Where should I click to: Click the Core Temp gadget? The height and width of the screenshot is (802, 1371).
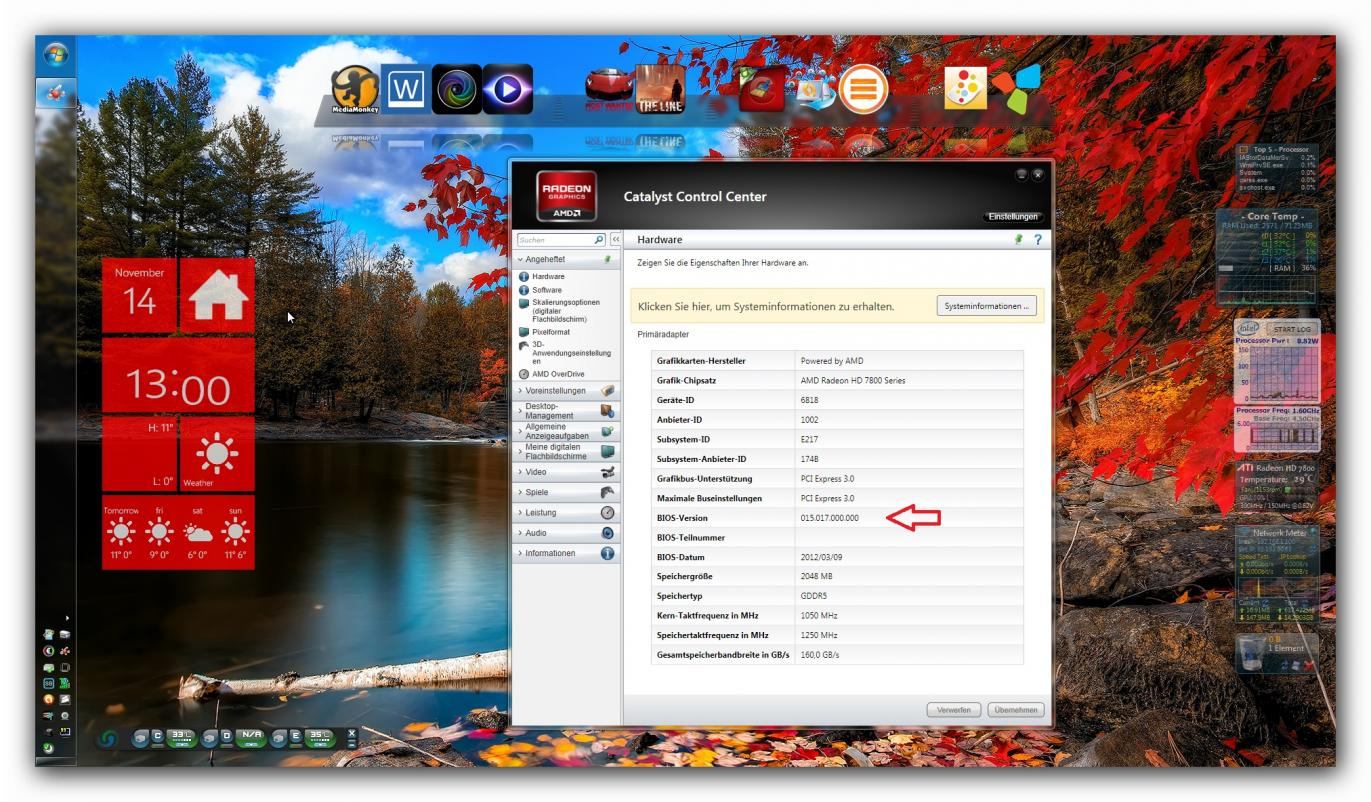1267,255
